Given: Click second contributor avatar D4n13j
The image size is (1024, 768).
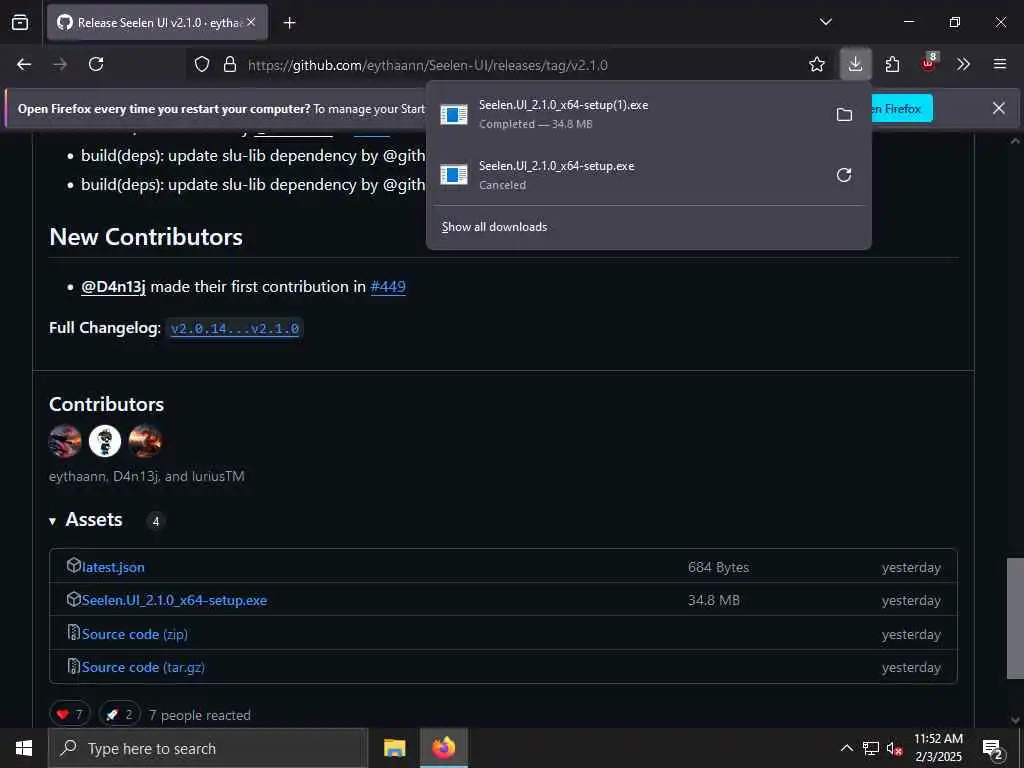Looking at the screenshot, I should (105, 441).
